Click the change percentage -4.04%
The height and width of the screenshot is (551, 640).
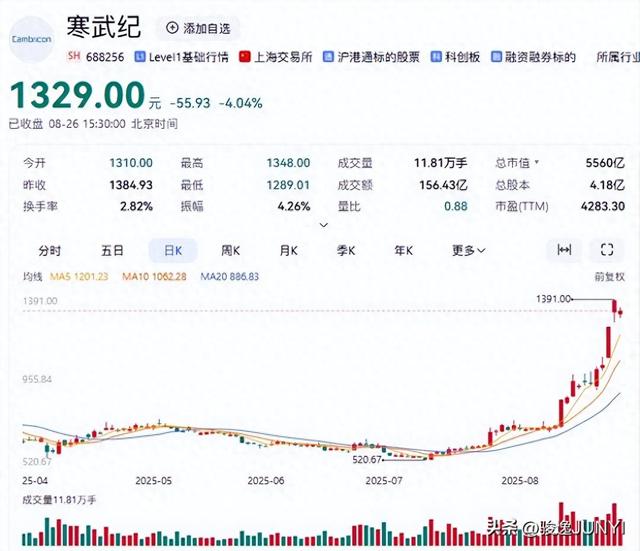coord(241,103)
